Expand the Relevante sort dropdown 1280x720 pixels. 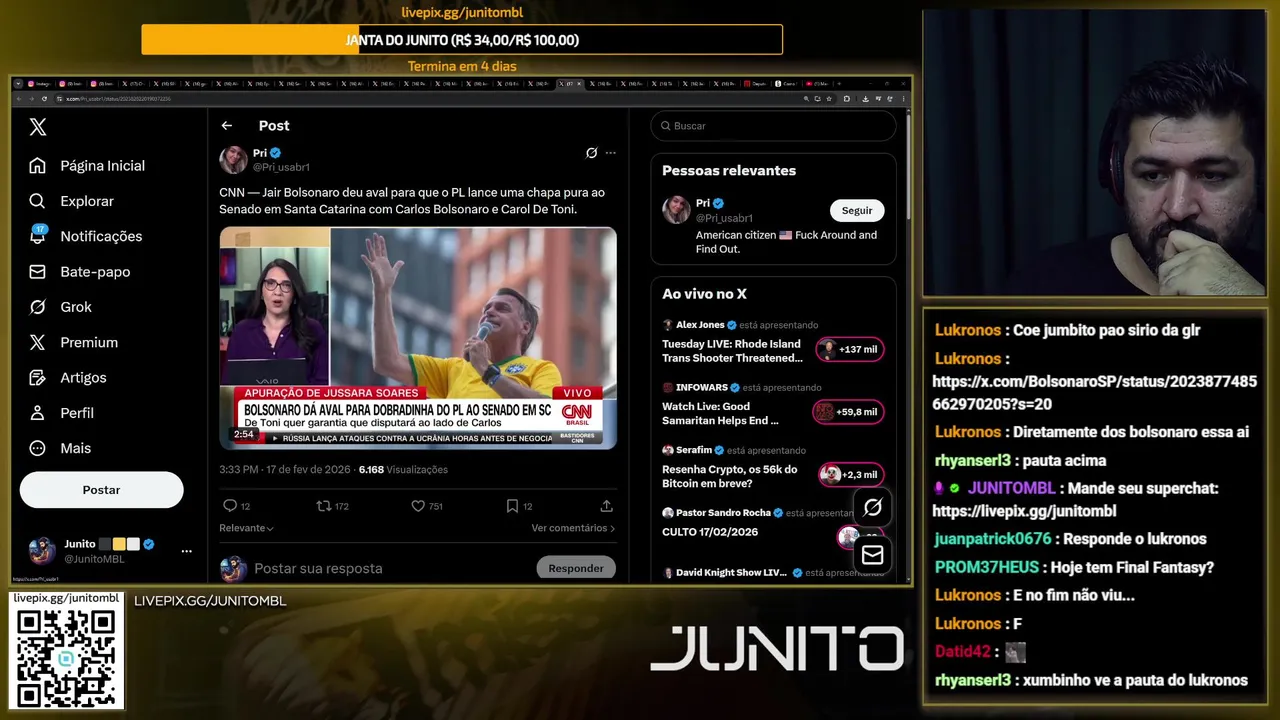click(x=246, y=528)
